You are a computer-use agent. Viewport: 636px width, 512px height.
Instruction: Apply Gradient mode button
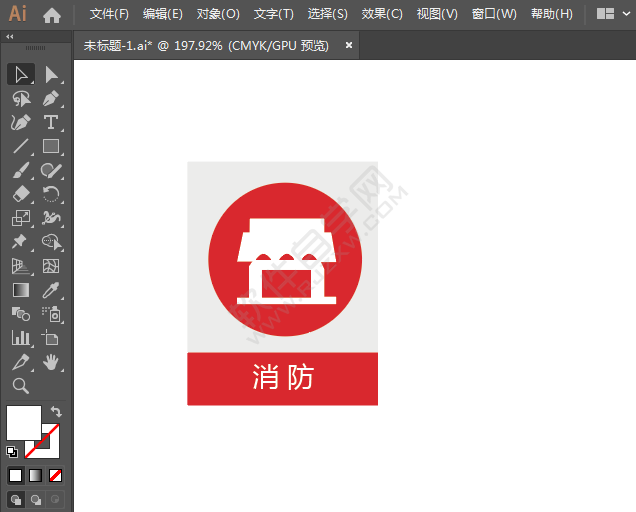(x=36, y=475)
